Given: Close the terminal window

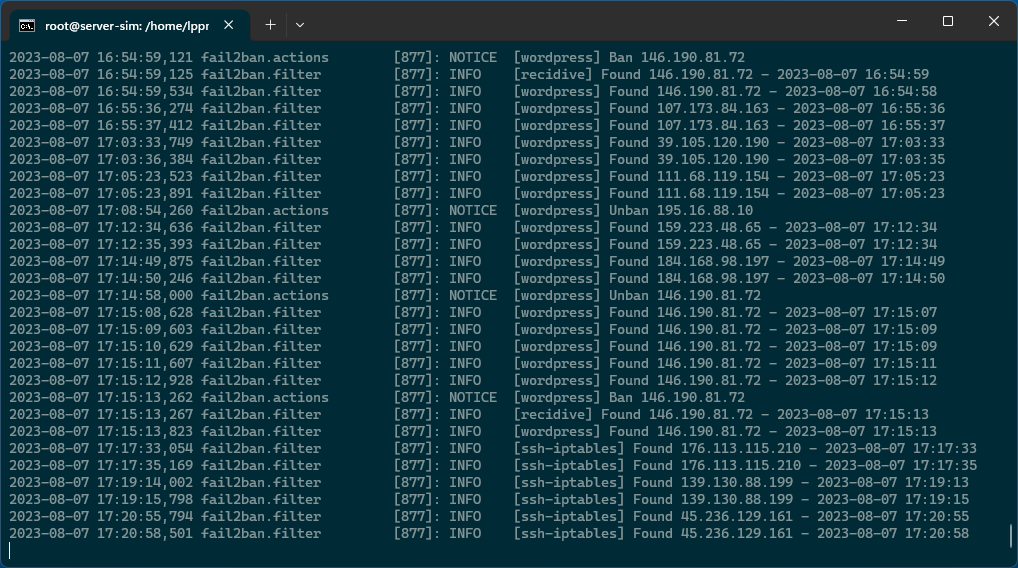Looking at the screenshot, I should 993,22.
